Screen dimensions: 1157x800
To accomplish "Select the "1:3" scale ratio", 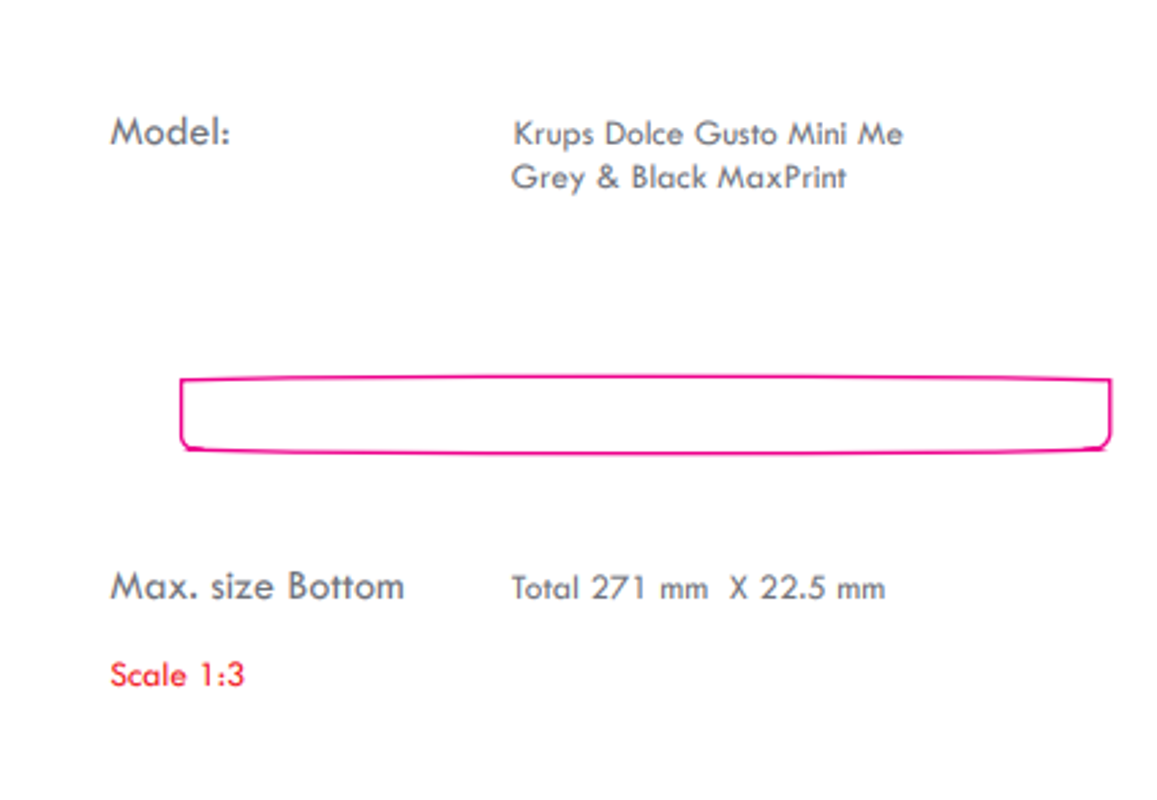I will [222, 675].
